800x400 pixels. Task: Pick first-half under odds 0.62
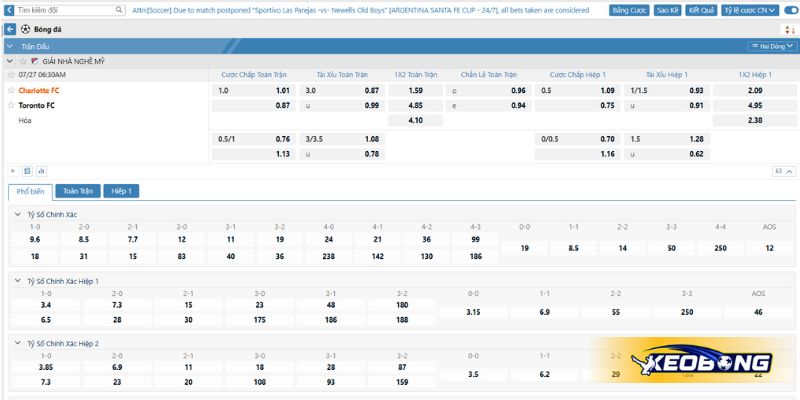pyautogui.click(x=666, y=154)
